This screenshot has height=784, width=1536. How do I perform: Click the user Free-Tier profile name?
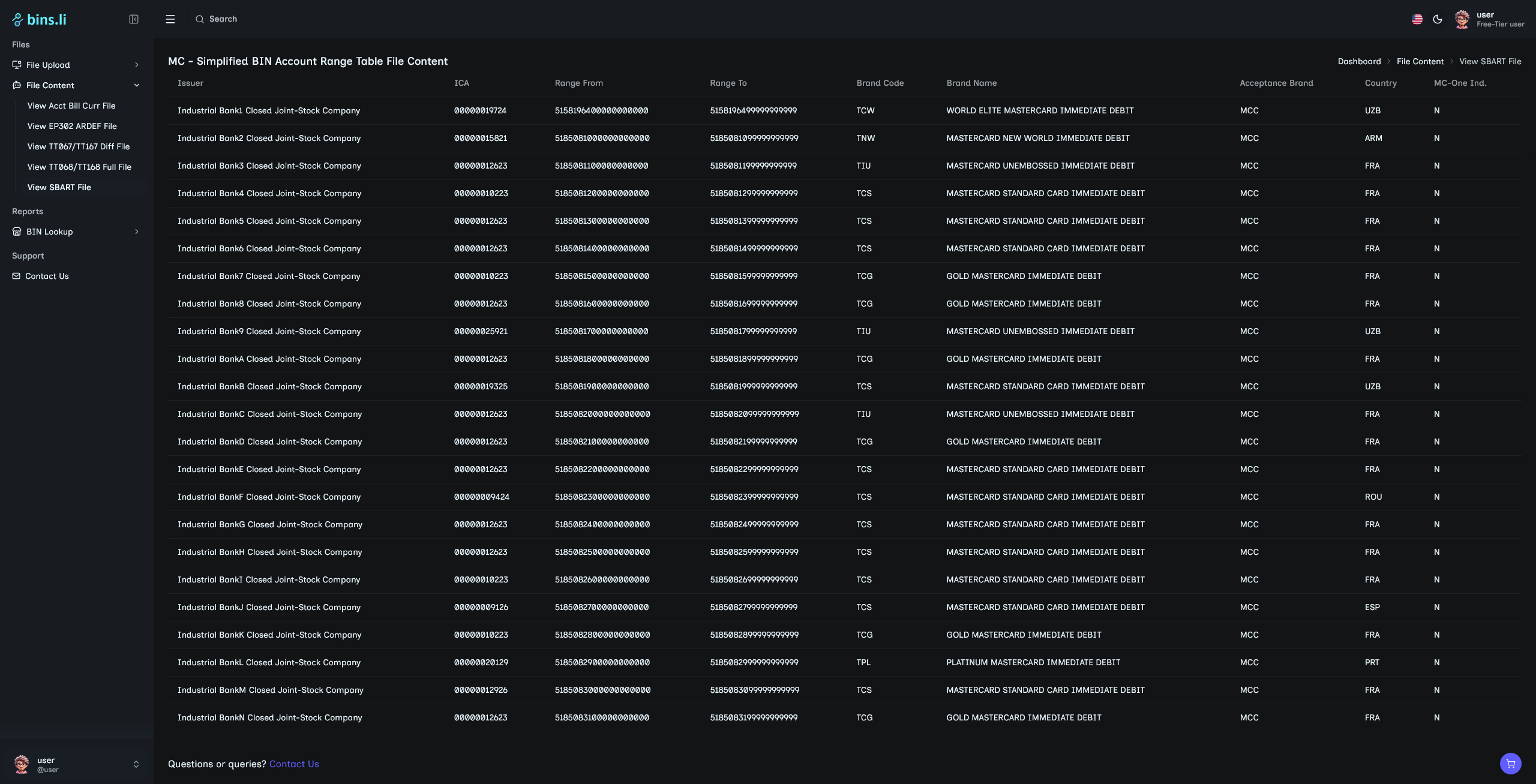(1500, 19)
